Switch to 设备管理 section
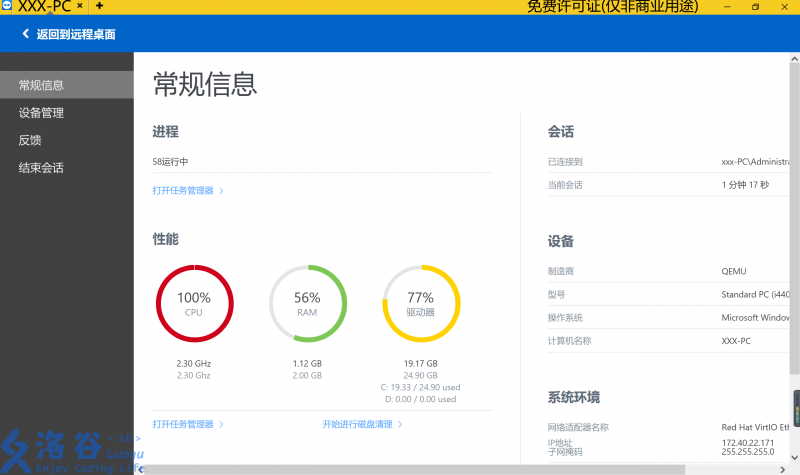The width and height of the screenshot is (800, 475). pyautogui.click(x=41, y=113)
